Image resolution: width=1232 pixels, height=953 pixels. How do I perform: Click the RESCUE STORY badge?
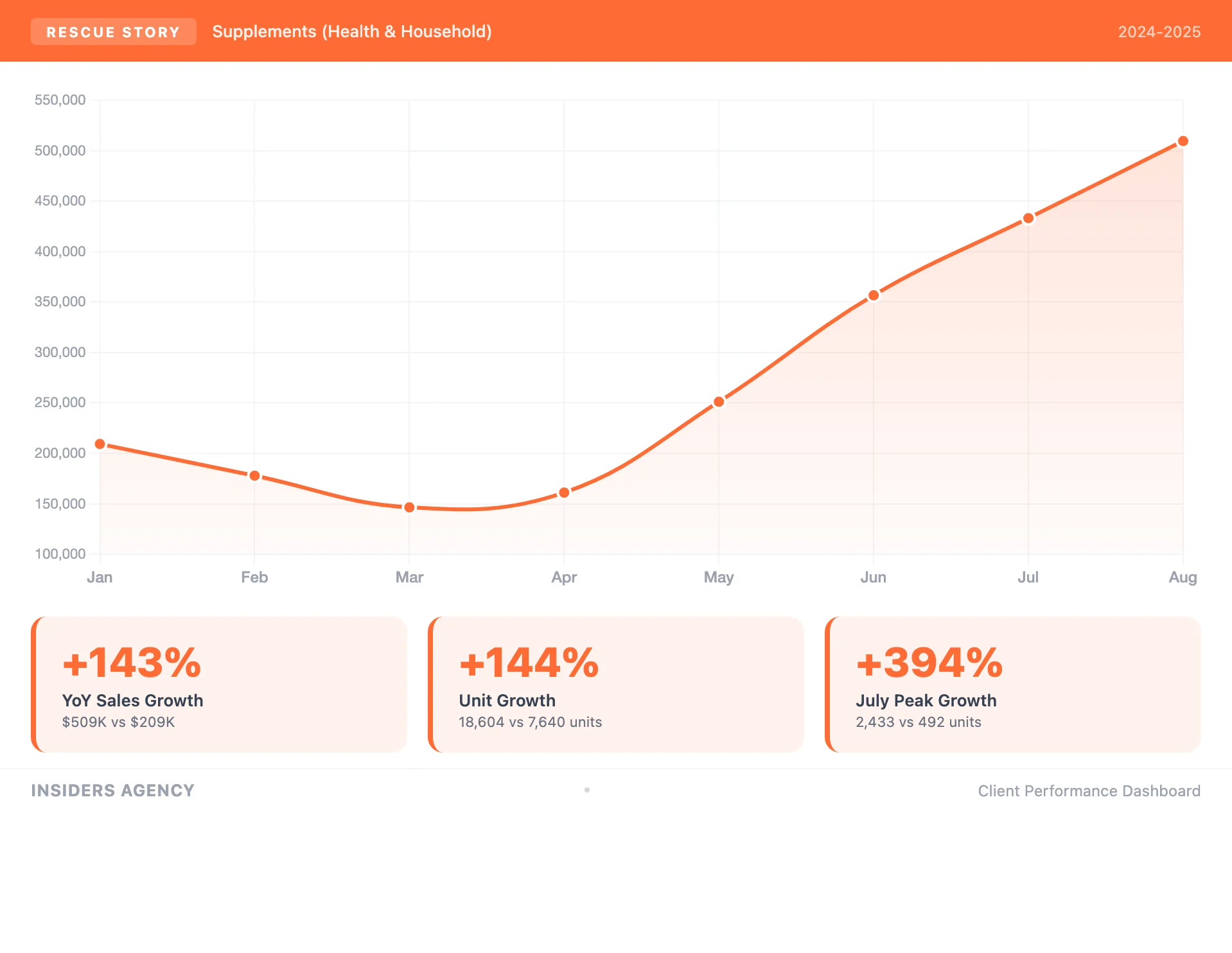pyautogui.click(x=113, y=31)
